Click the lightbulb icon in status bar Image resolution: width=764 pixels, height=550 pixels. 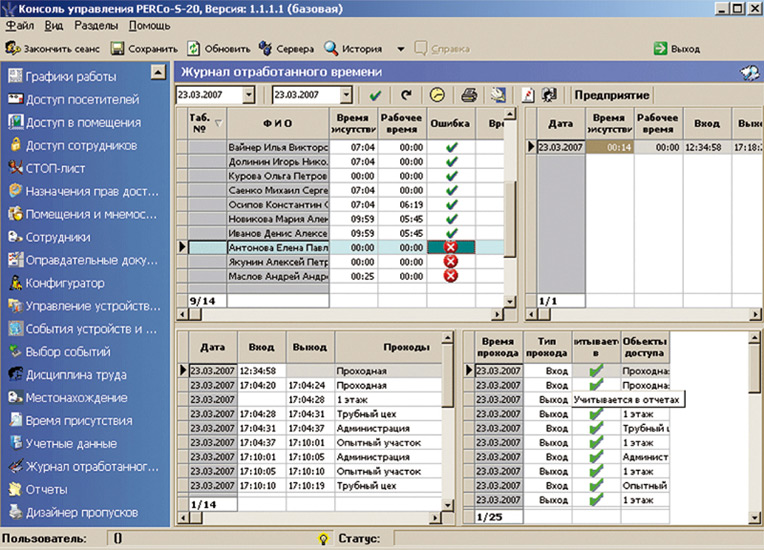(x=323, y=539)
